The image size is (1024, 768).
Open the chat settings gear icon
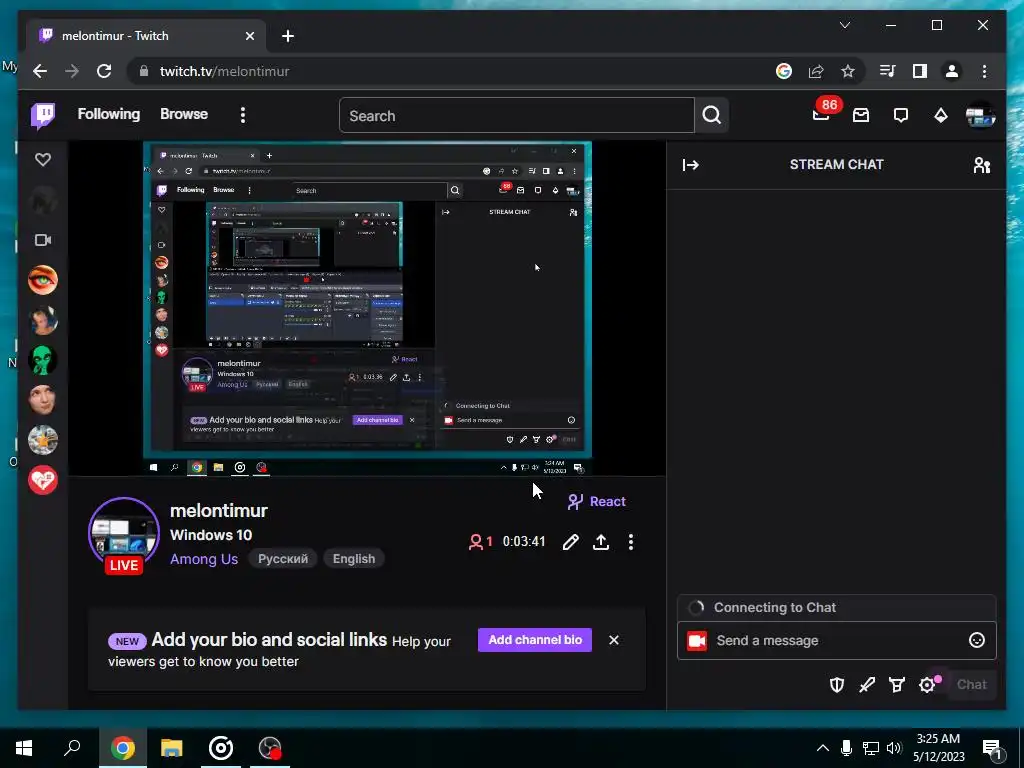(927, 684)
